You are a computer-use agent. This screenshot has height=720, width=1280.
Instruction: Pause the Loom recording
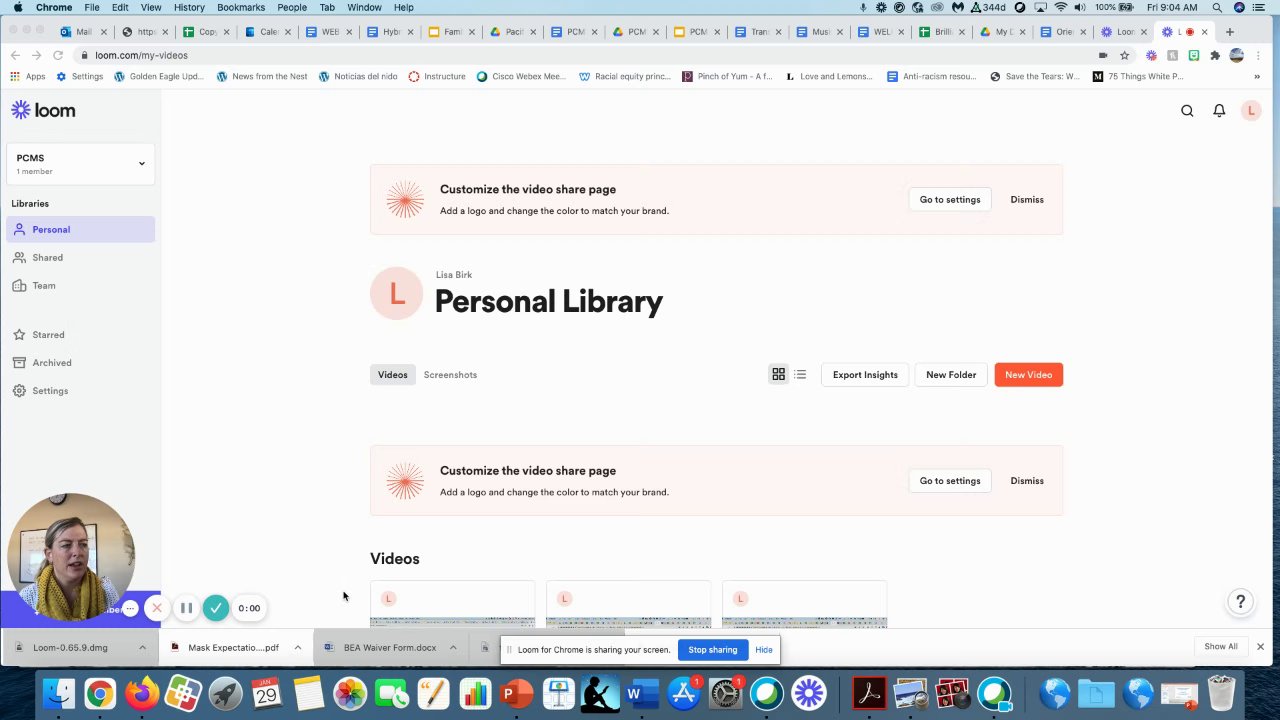pos(186,608)
